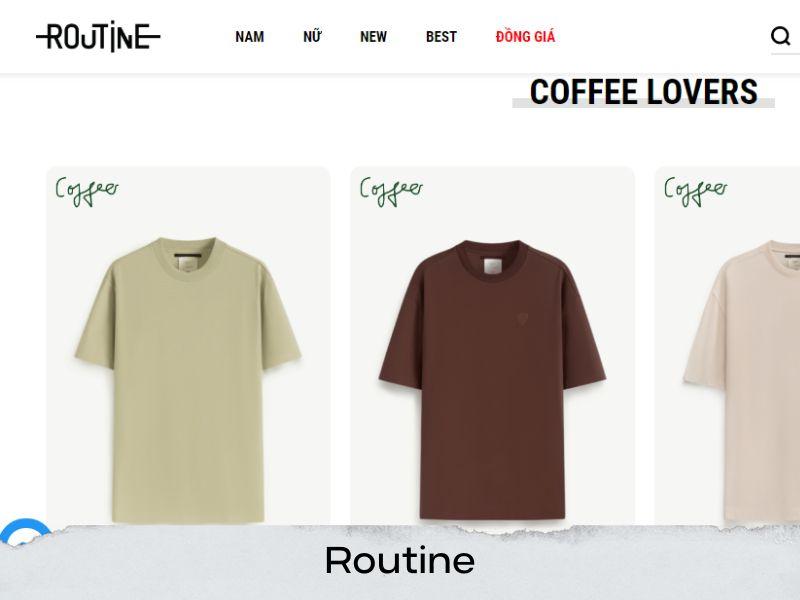Go to the BEST section
Screen dimensions: 800x600
pyautogui.click(x=441, y=37)
